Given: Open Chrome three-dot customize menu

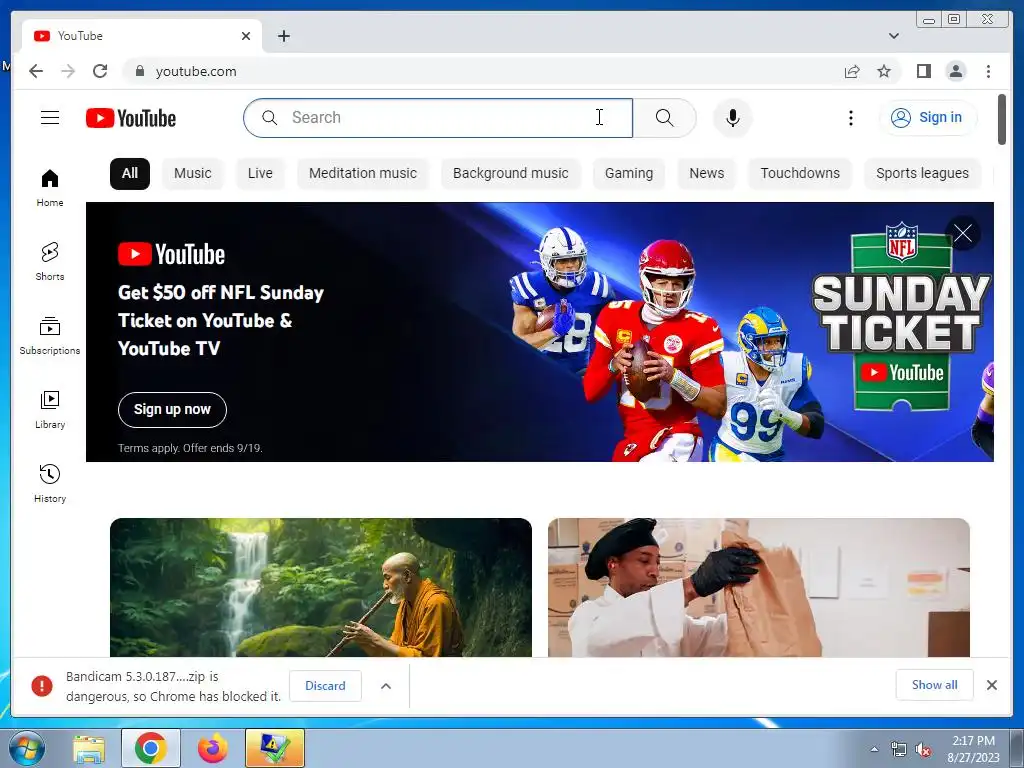Looking at the screenshot, I should (x=988, y=71).
